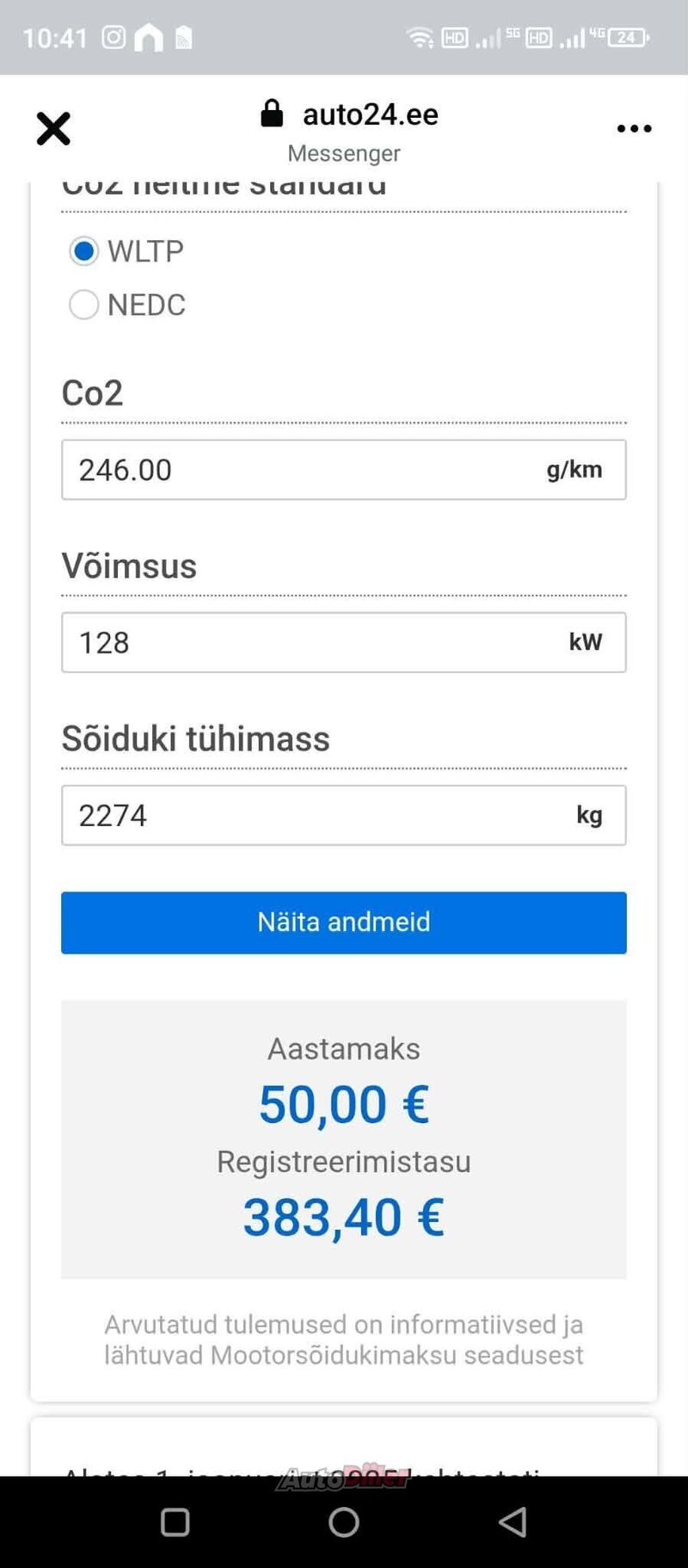688x1568 pixels.
Task: Click the Sõiduki tühimass field showing 2274
Action: (344, 816)
